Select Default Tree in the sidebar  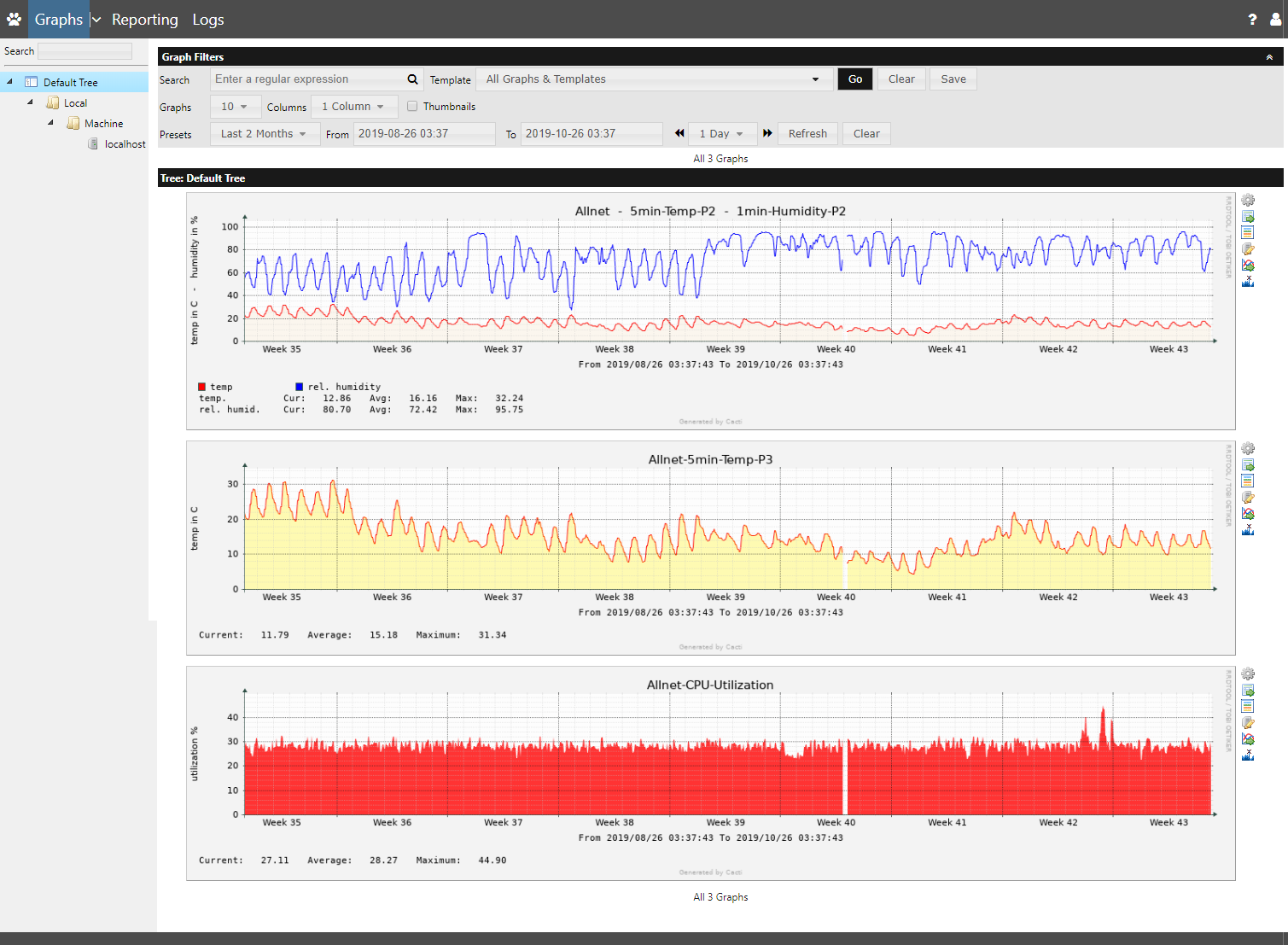tap(71, 82)
